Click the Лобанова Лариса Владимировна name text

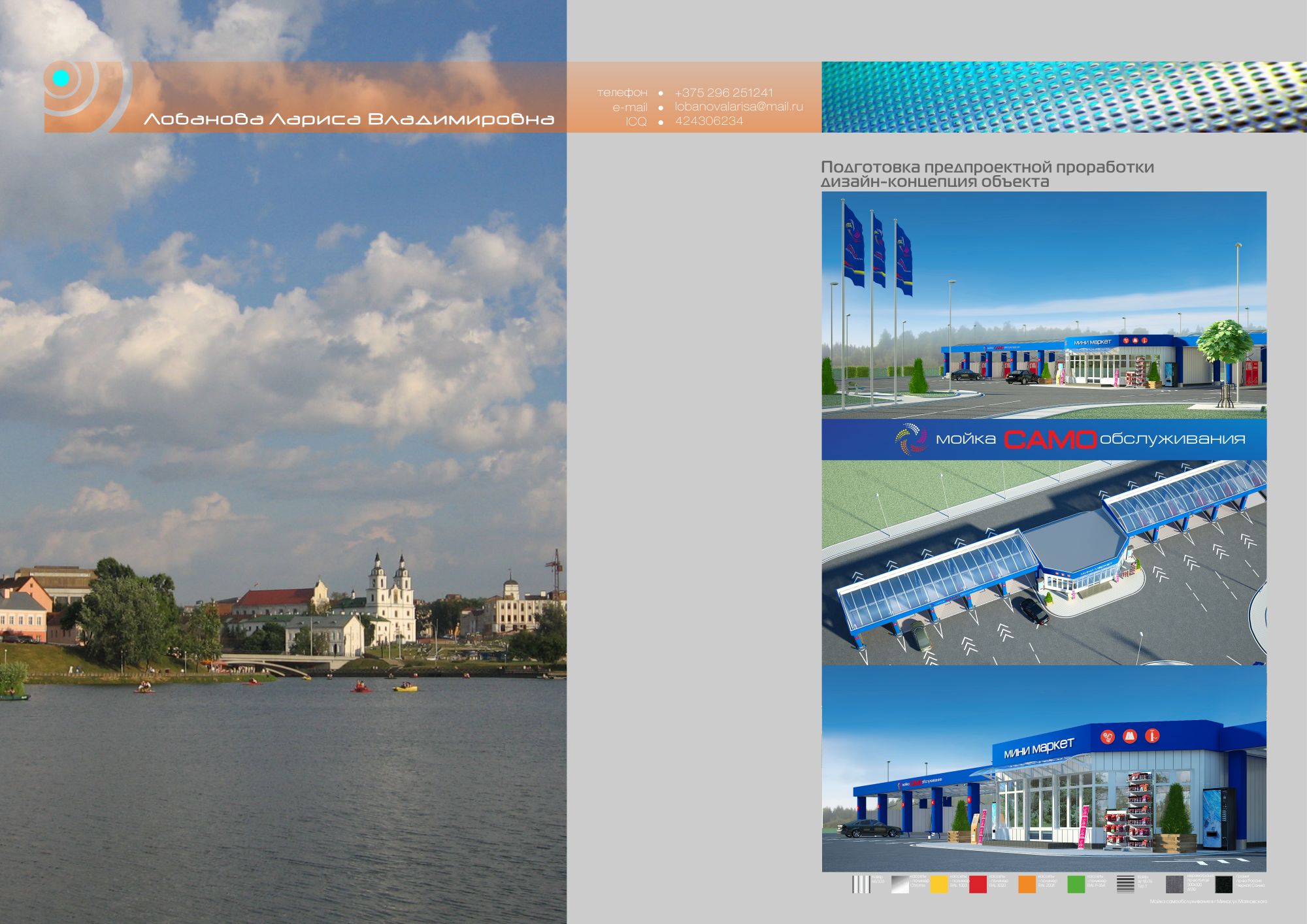coord(348,120)
